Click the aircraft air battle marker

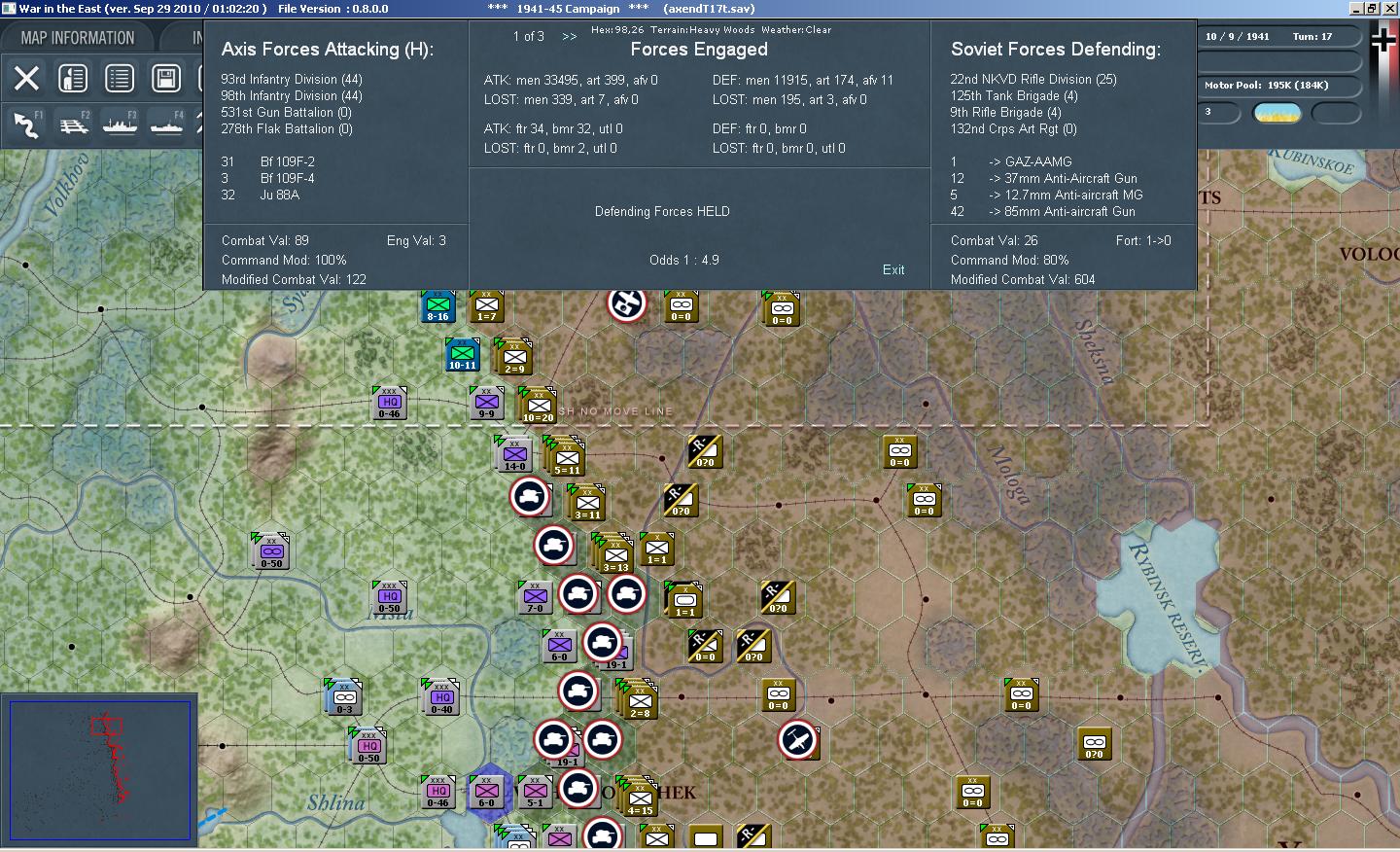[x=797, y=741]
